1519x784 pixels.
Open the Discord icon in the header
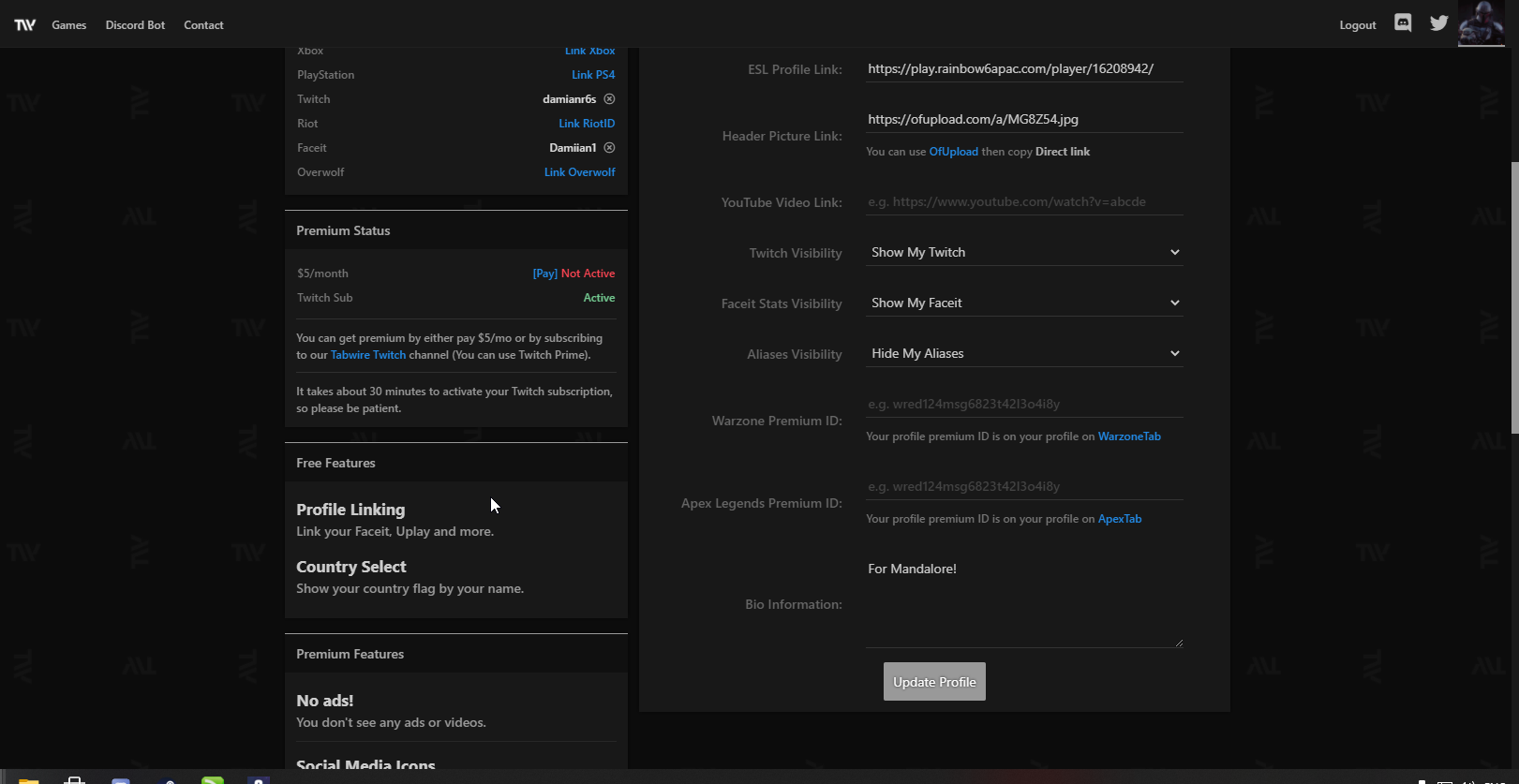point(1403,23)
